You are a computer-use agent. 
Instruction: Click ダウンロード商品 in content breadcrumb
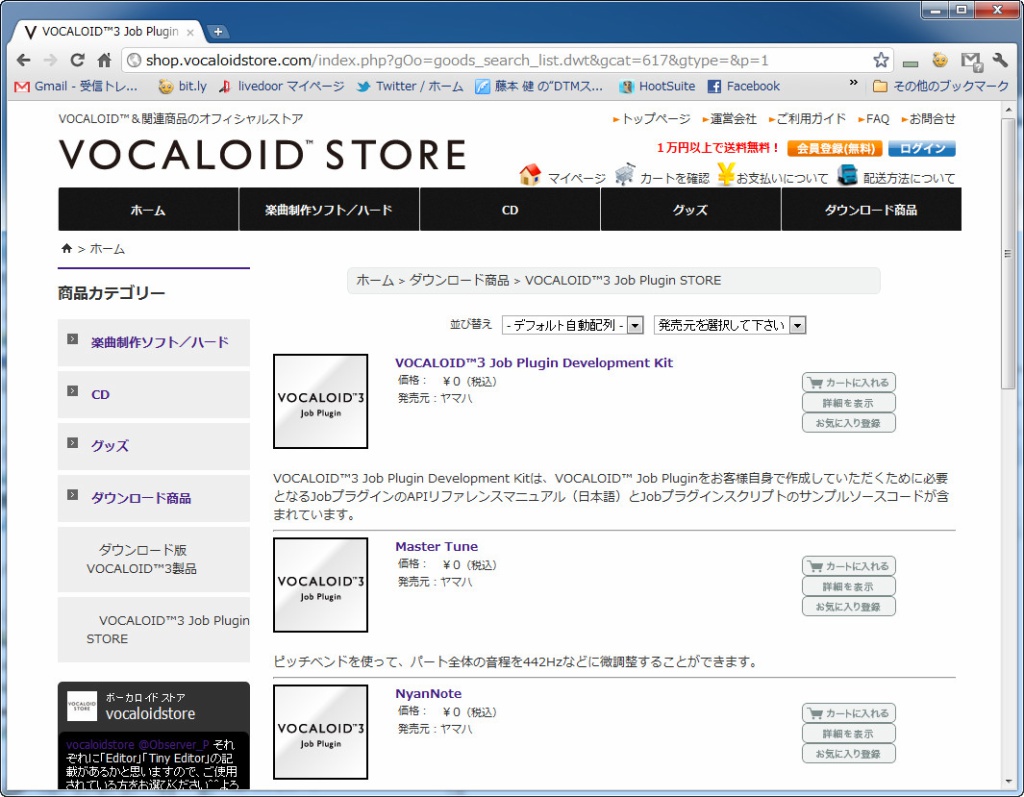point(459,280)
